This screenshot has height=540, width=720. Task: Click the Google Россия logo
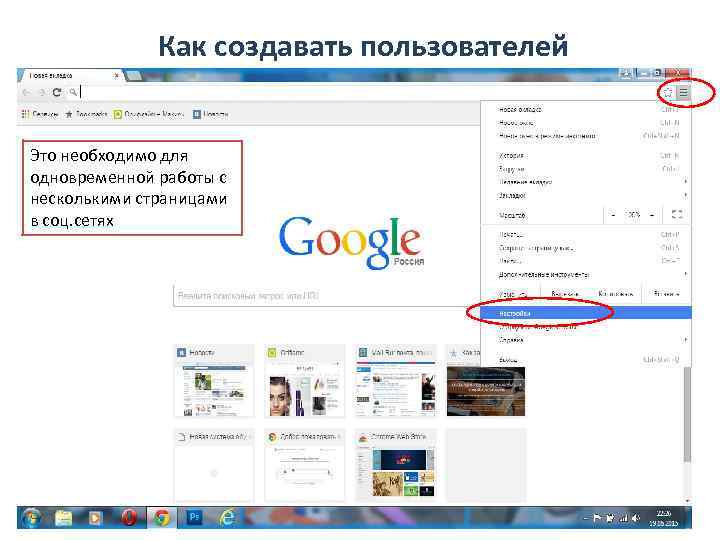351,242
